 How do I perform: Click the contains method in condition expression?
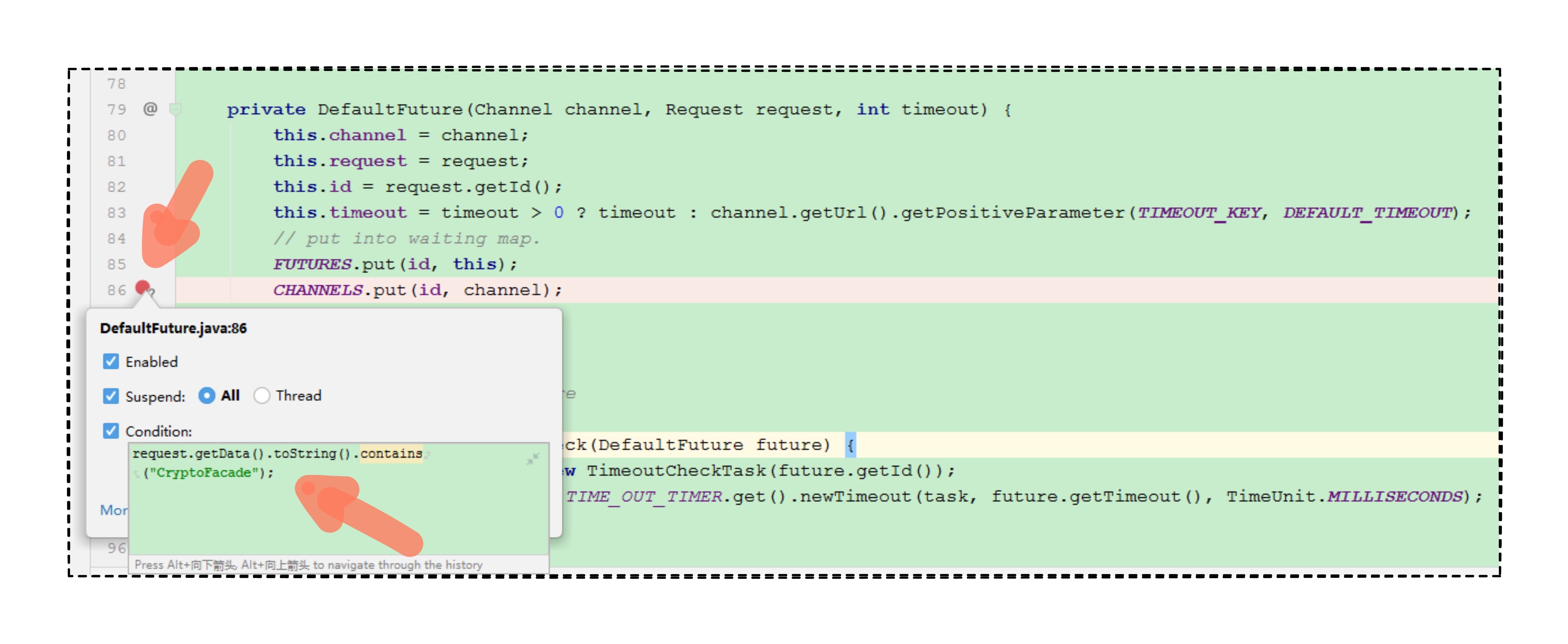[391, 454]
